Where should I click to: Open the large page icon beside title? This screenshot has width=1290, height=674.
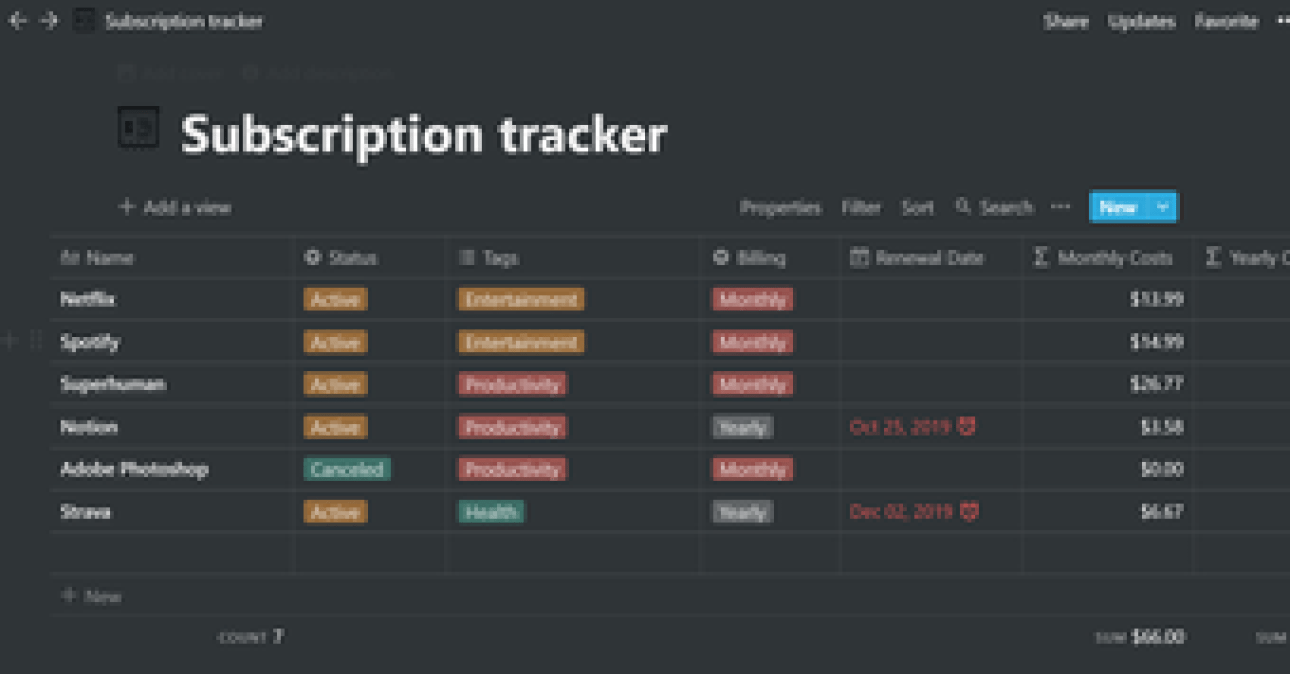click(139, 129)
